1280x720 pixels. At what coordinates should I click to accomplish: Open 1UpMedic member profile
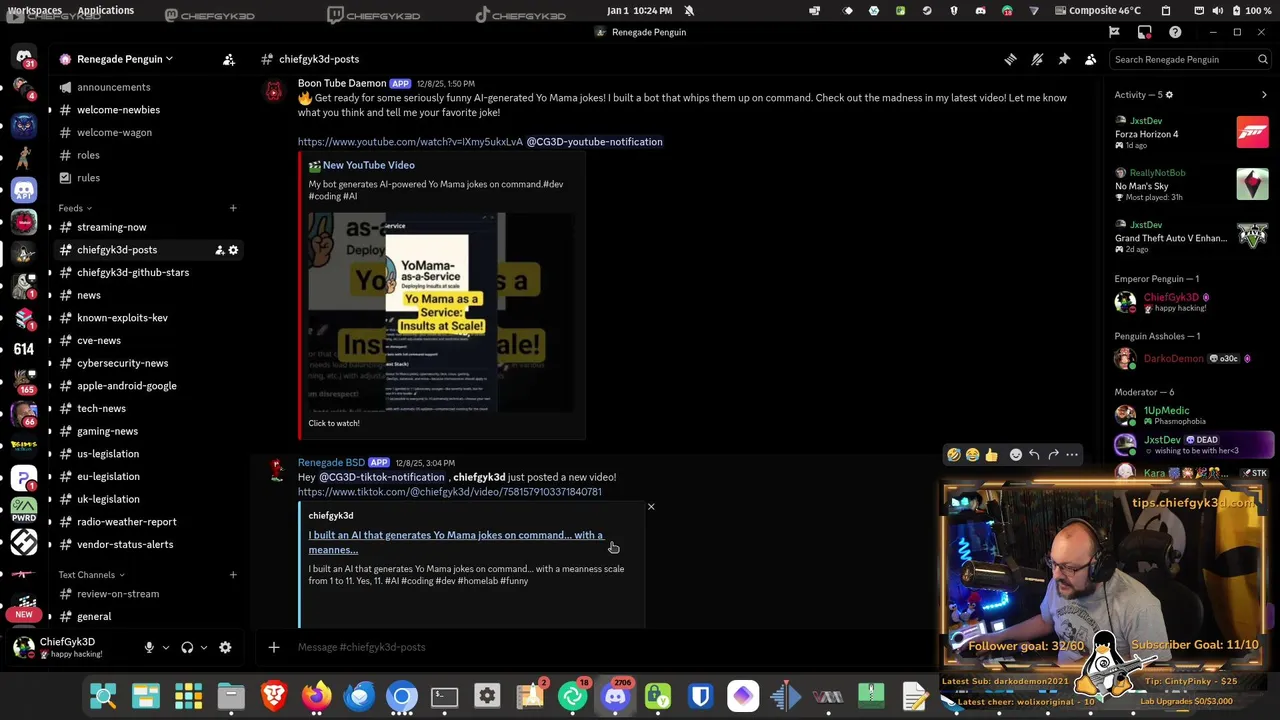[1192, 415]
